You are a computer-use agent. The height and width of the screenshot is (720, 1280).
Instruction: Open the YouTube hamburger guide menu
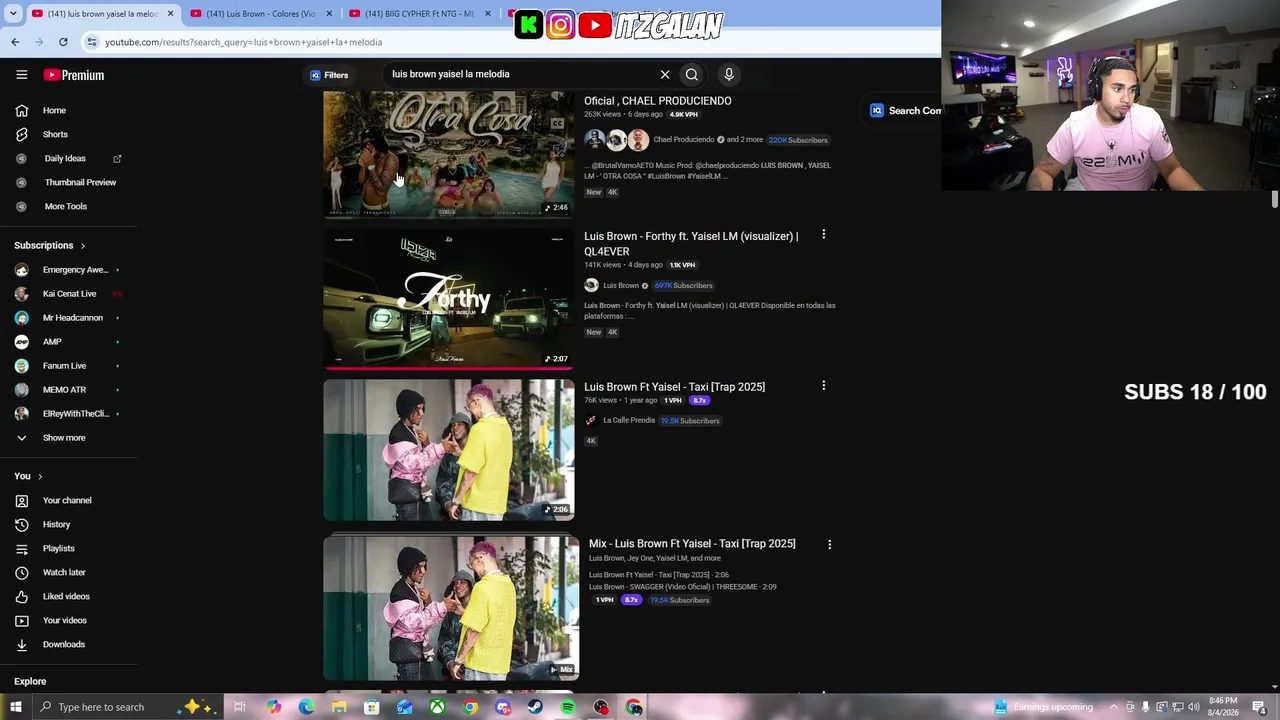pyautogui.click(x=21, y=75)
